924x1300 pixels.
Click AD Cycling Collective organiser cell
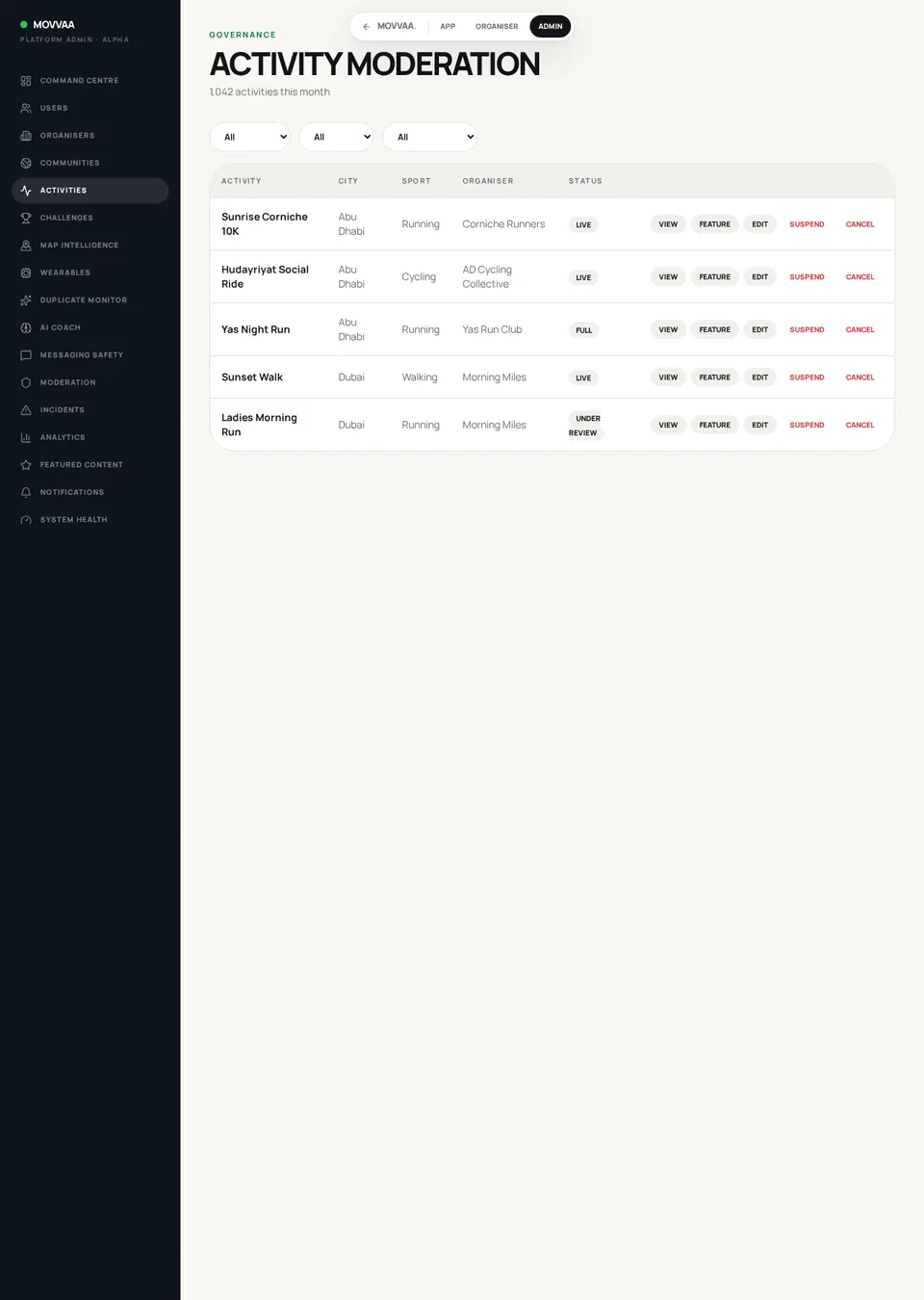[487, 277]
